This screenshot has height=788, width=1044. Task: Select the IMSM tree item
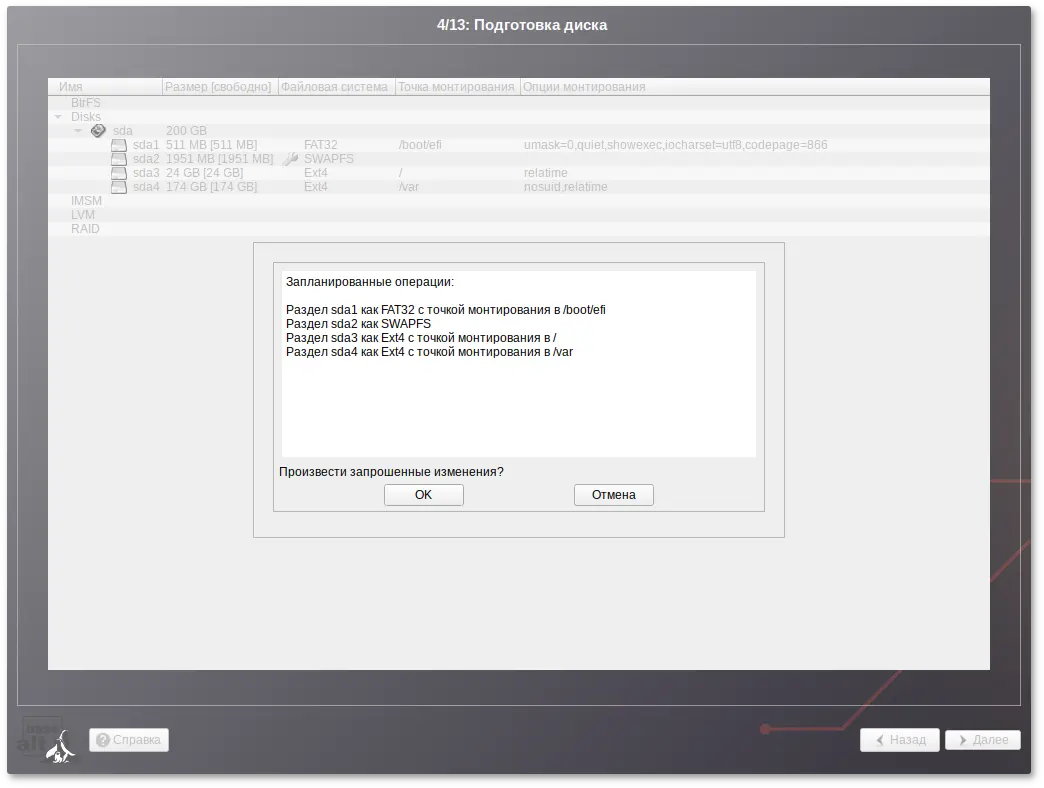87,200
